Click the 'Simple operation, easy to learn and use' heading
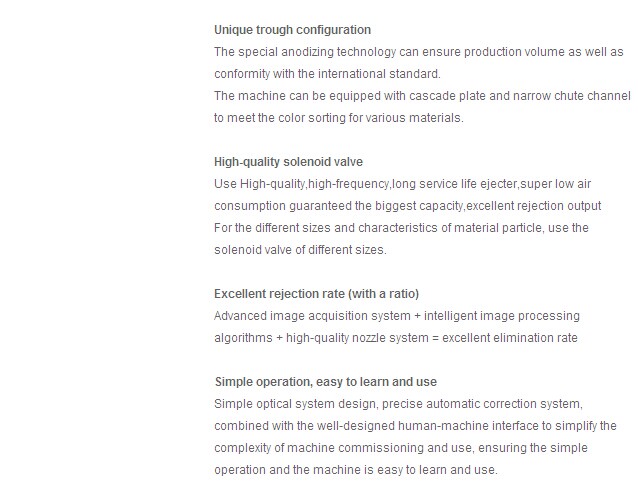Viewport: 638px width, 483px height. point(326,382)
